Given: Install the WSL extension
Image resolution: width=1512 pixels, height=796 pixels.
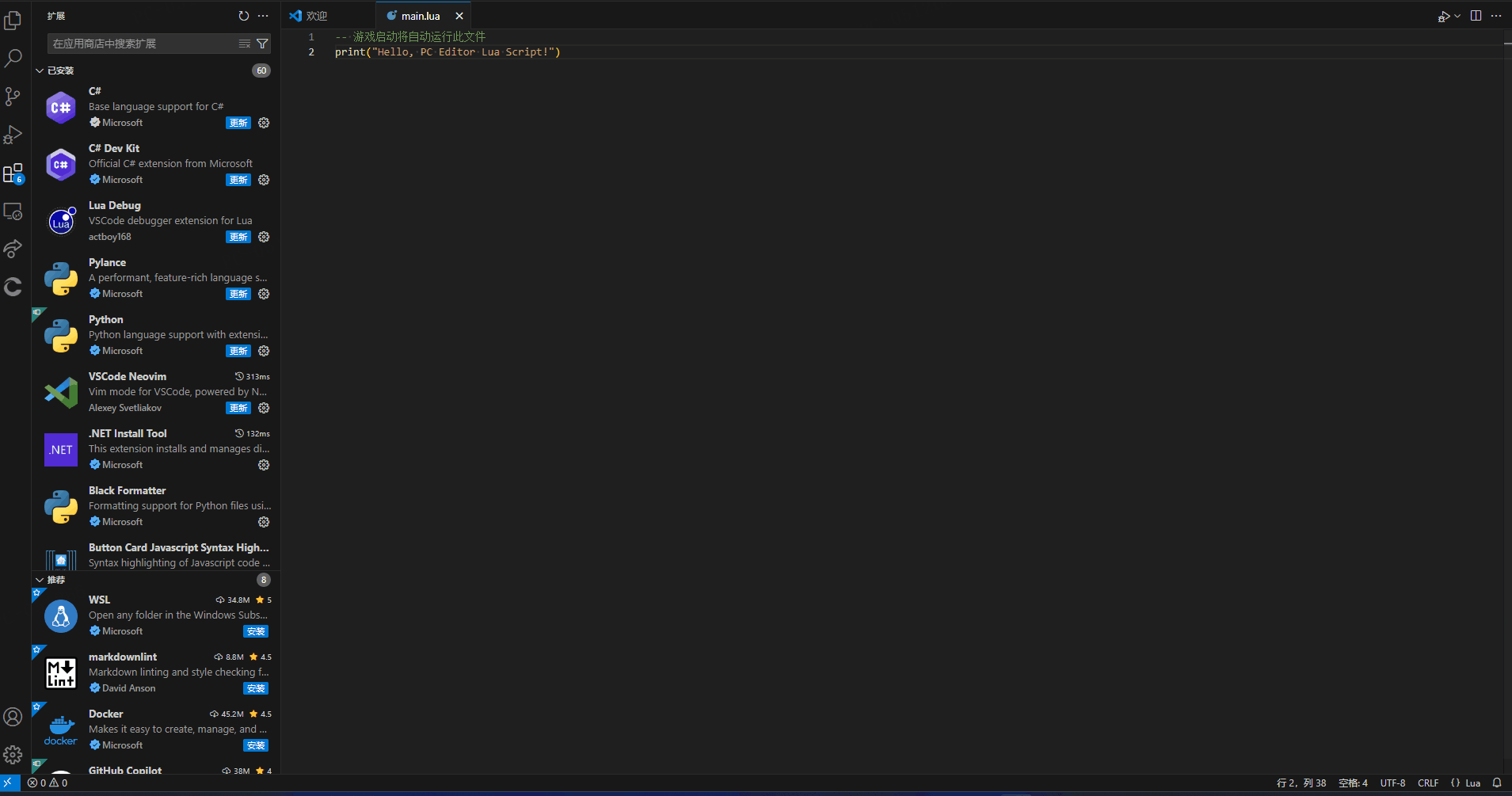Looking at the screenshot, I should pos(255,631).
